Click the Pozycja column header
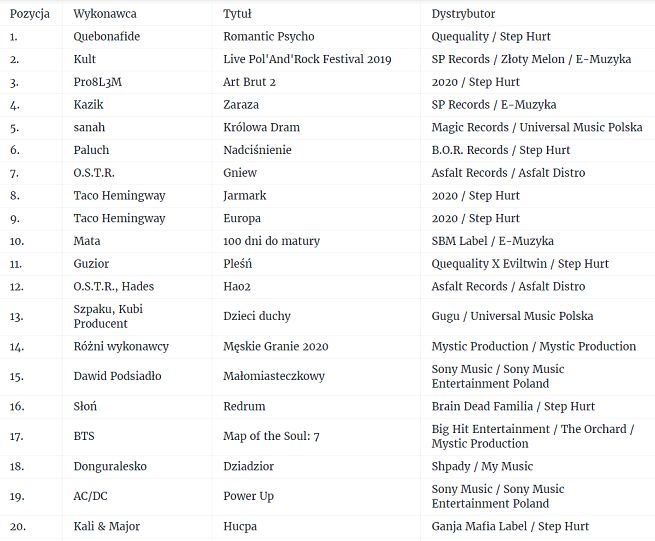Screen dimensions: 655x541 28,14
